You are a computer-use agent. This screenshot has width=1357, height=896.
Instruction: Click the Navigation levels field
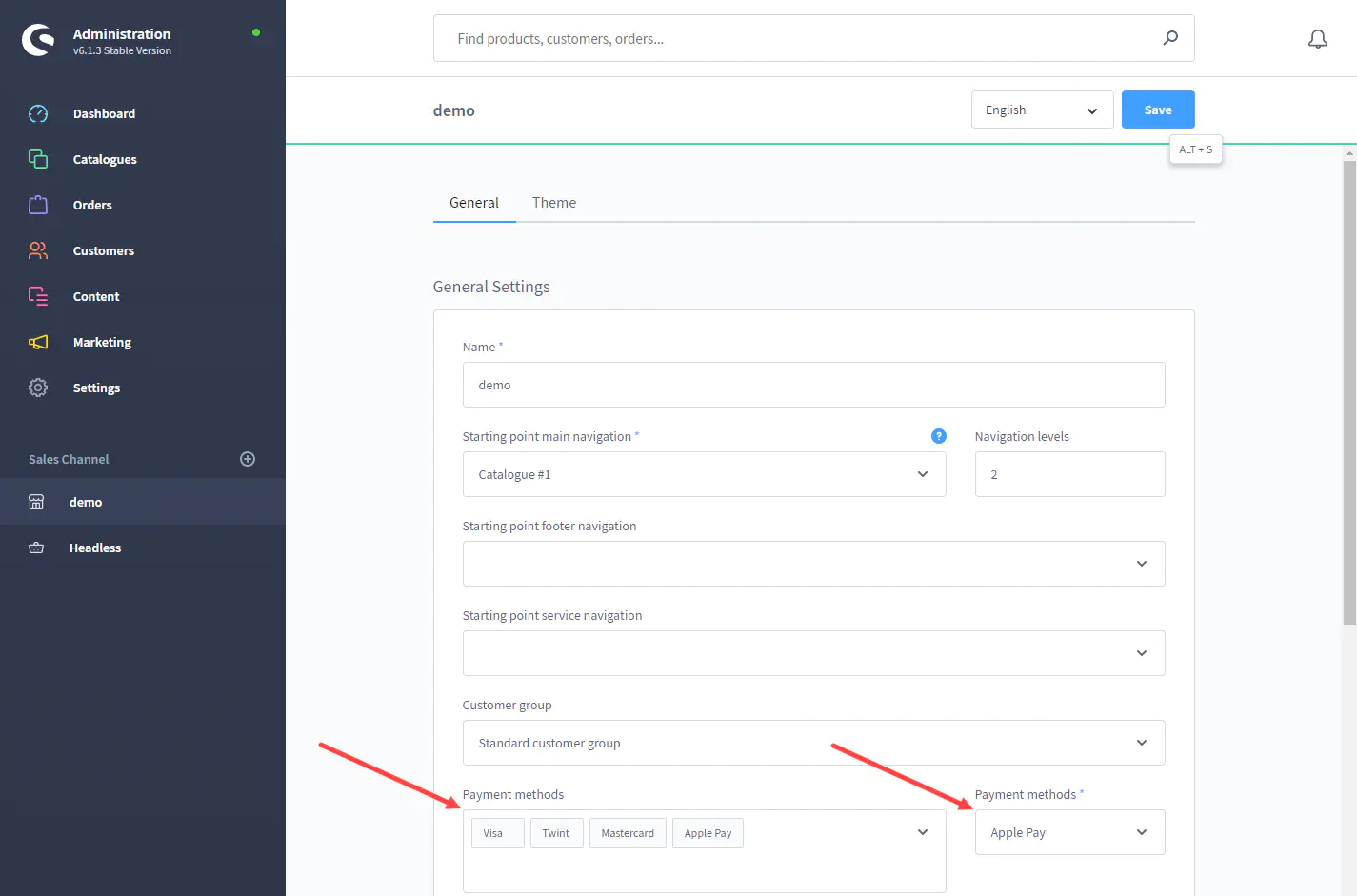[1068, 474]
